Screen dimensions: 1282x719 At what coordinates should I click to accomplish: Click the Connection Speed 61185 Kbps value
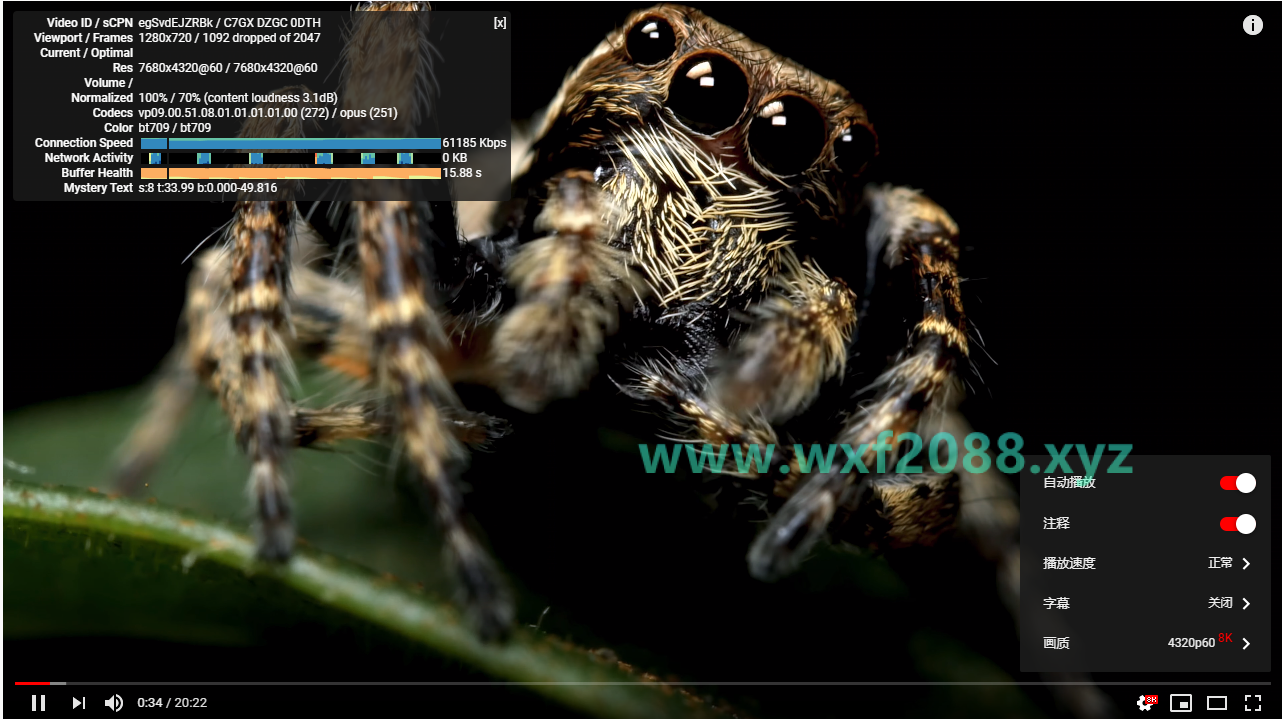[474, 143]
